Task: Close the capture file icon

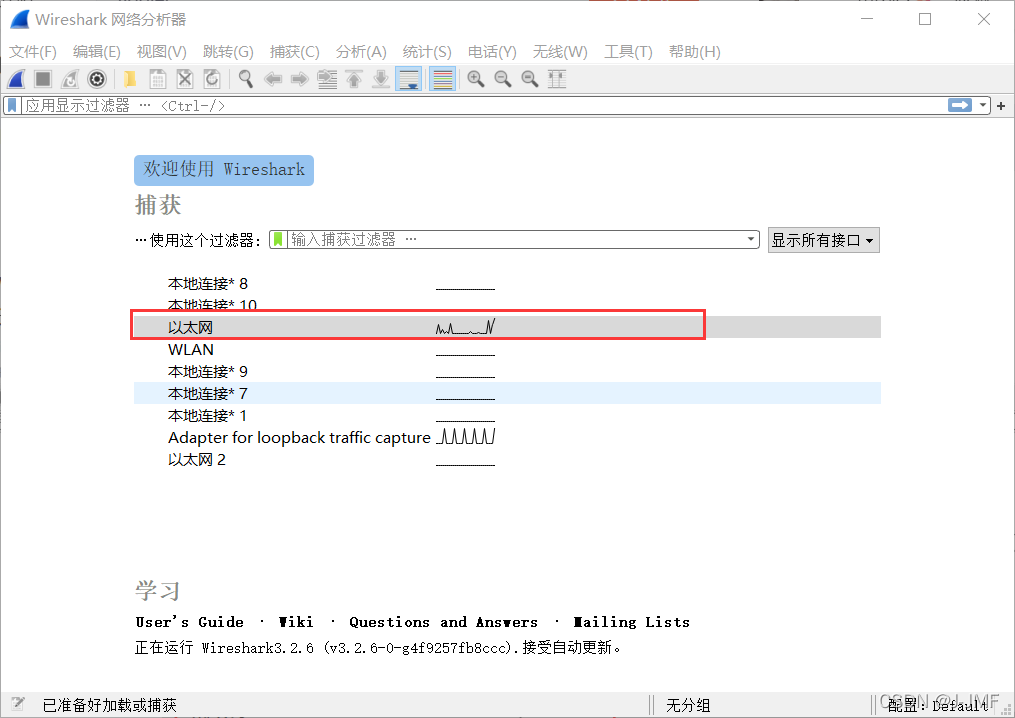Action: pos(184,79)
